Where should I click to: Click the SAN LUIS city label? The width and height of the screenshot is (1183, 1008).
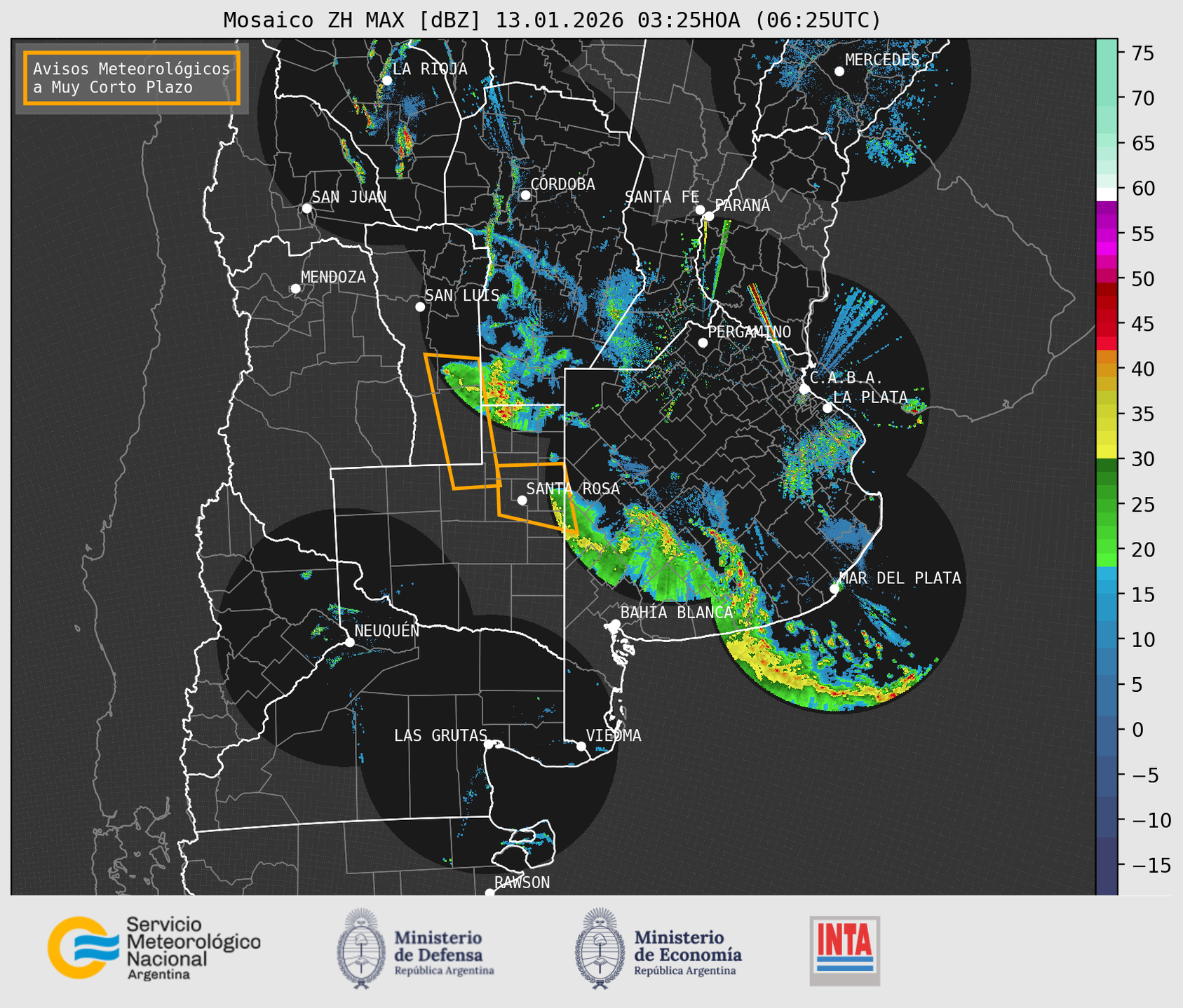coord(462,295)
